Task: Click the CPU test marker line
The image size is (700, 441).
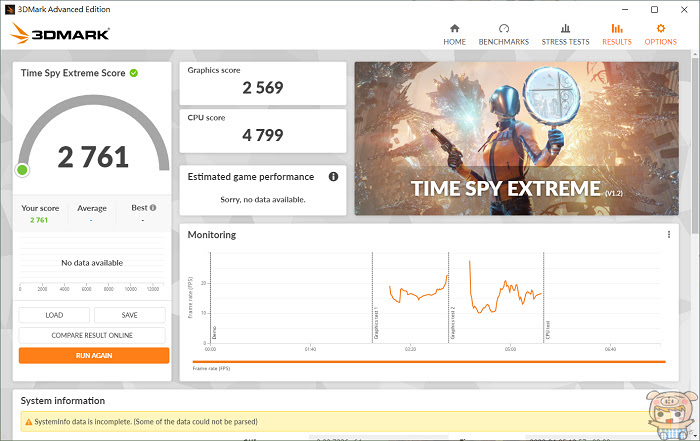Action: [x=544, y=297]
